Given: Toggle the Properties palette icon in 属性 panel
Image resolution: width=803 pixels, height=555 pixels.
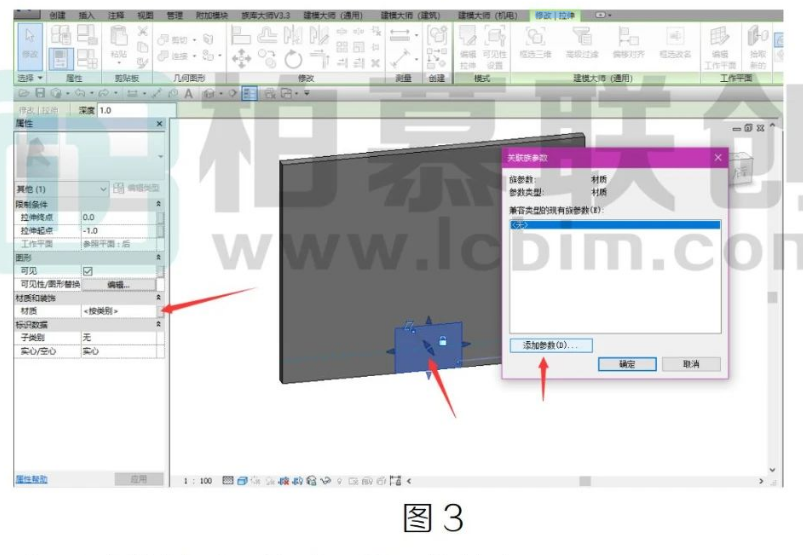Looking at the screenshot, I should (60, 58).
